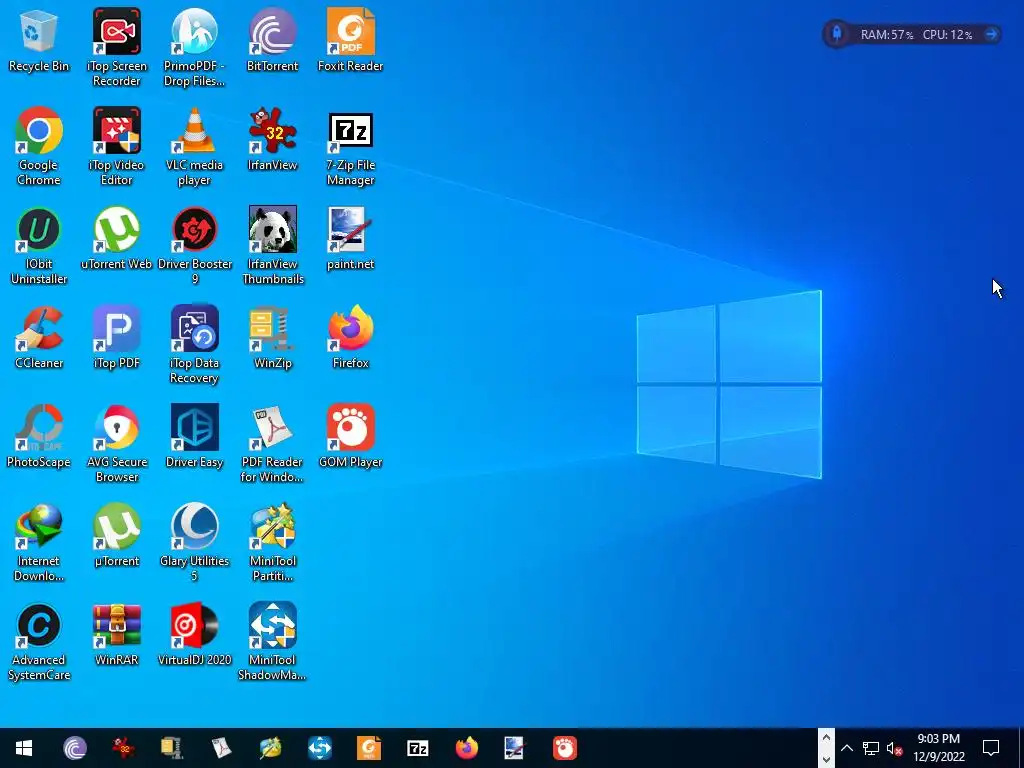The width and height of the screenshot is (1024, 768).
Task: Open the clock showing 9:03 PM
Action: [x=938, y=748]
